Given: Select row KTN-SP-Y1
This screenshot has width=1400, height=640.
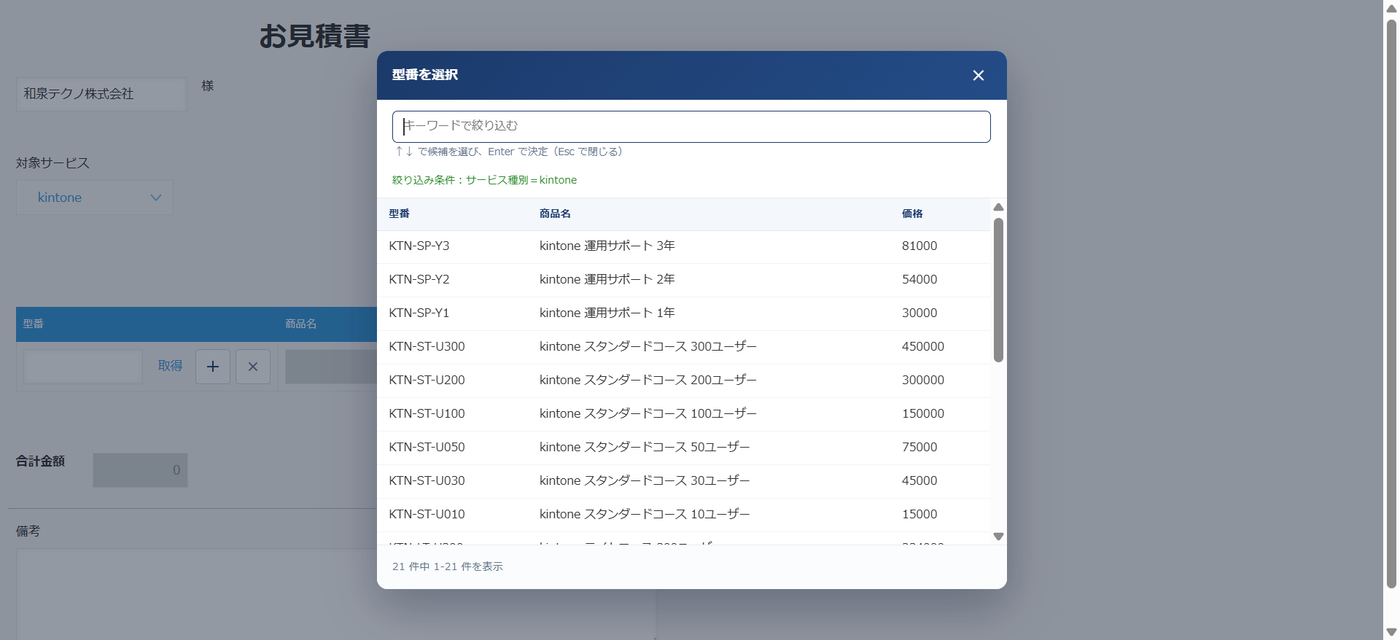Looking at the screenshot, I should 684,313.
